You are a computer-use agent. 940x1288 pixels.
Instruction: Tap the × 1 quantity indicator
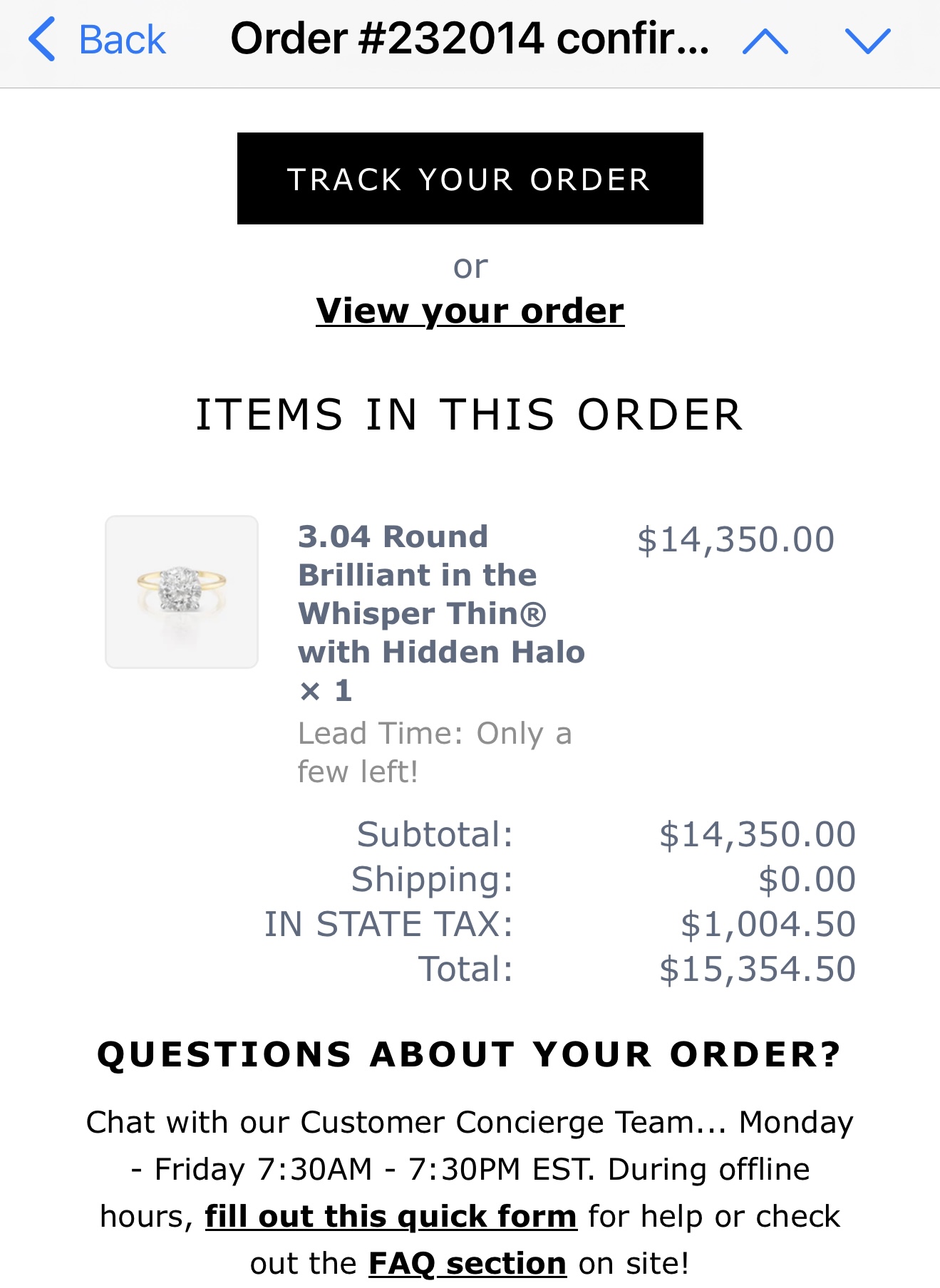click(x=326, y=690)
